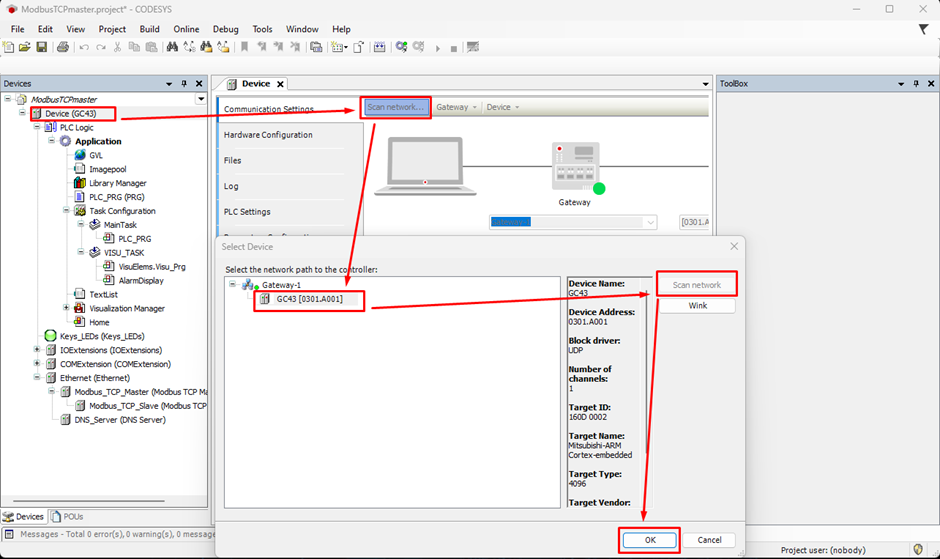Pin the ToolBox panel with pushpin icon

916,84
